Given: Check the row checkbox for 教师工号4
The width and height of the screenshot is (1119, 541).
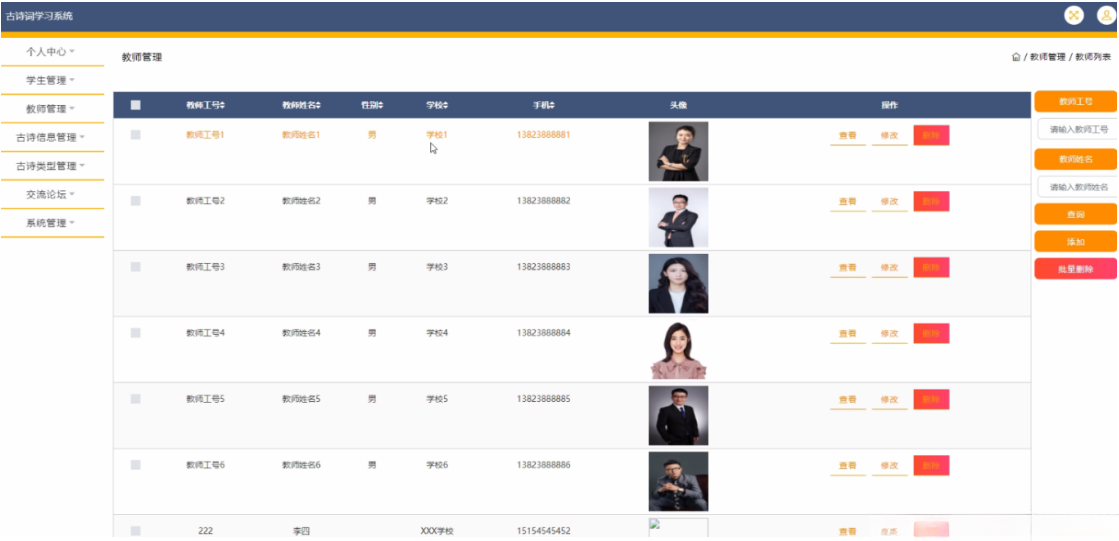Looking at the screenshot, I should (x=136, y=333).
